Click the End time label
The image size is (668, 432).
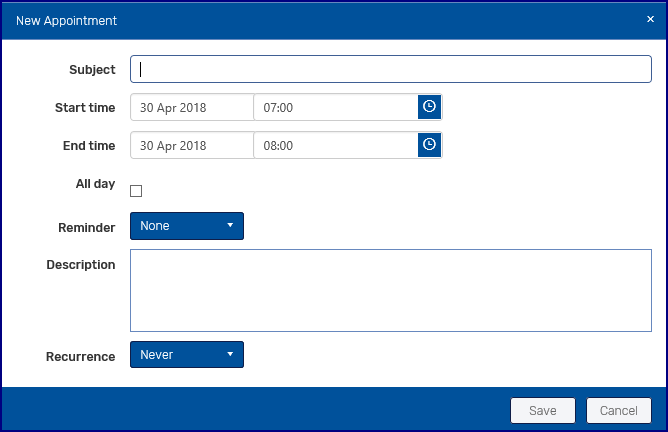pyautogui.click(x=89, y=145)
